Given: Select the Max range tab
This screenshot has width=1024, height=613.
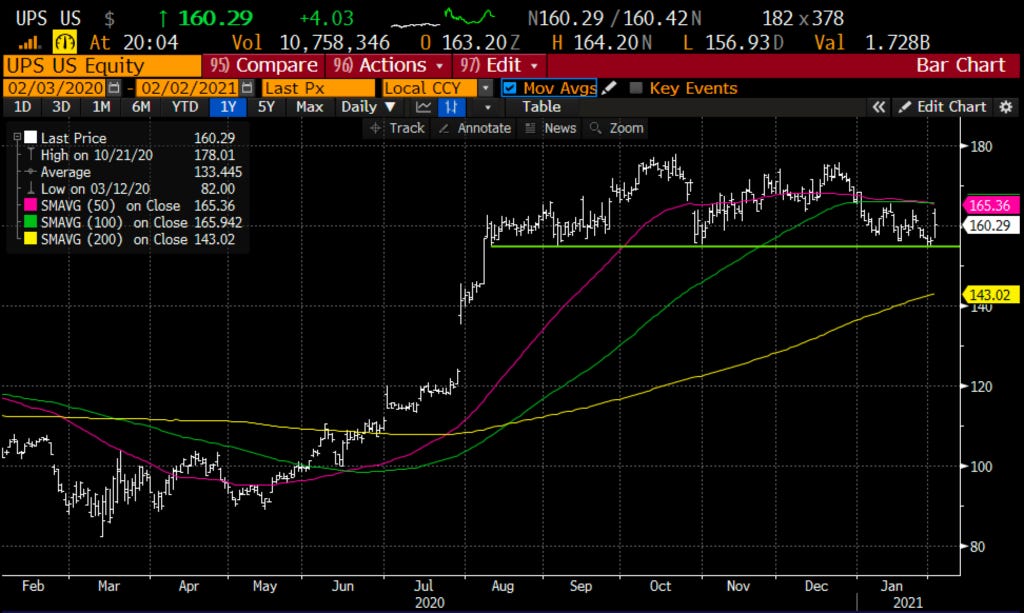Looking at the screenshot, I should click(309, 107).
